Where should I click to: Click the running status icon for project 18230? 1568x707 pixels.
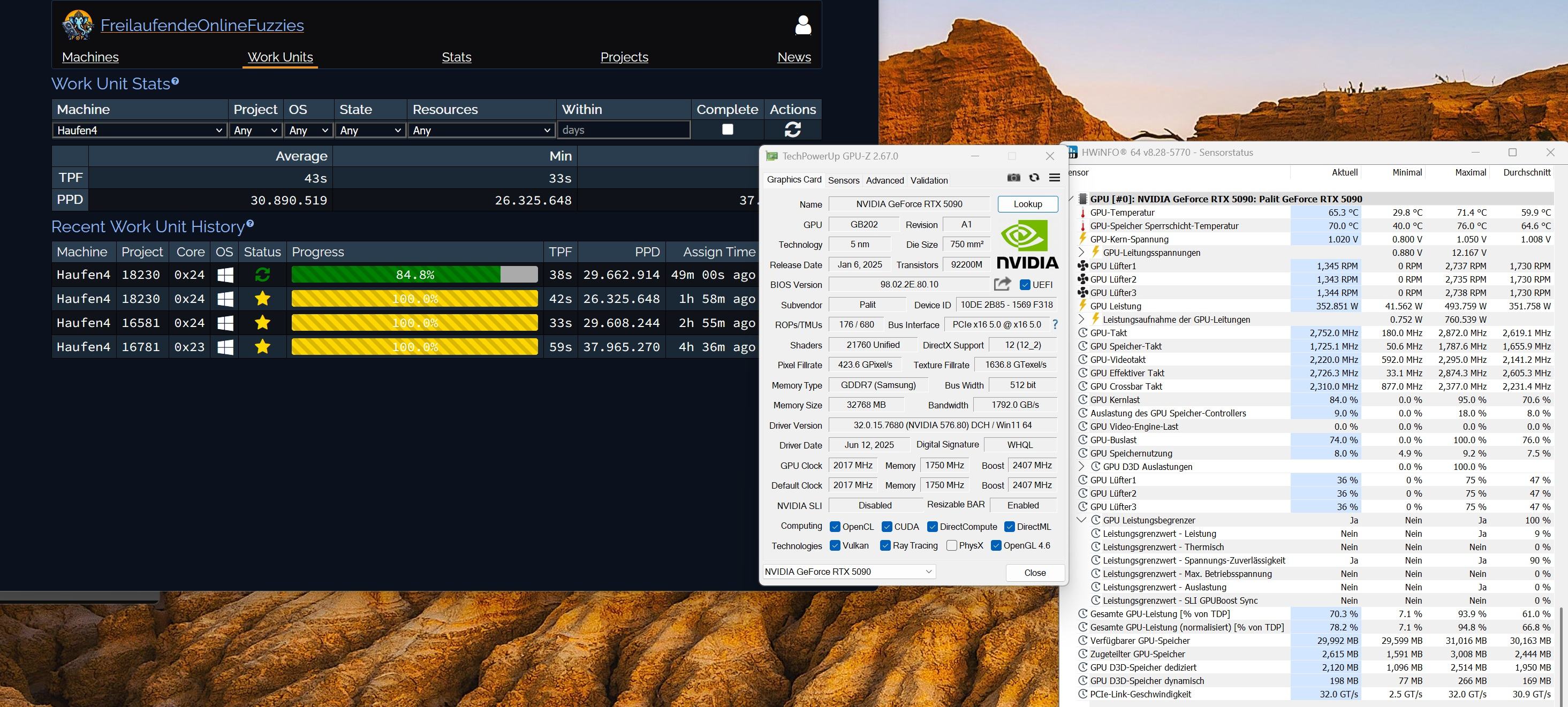[x=262, y=275]
